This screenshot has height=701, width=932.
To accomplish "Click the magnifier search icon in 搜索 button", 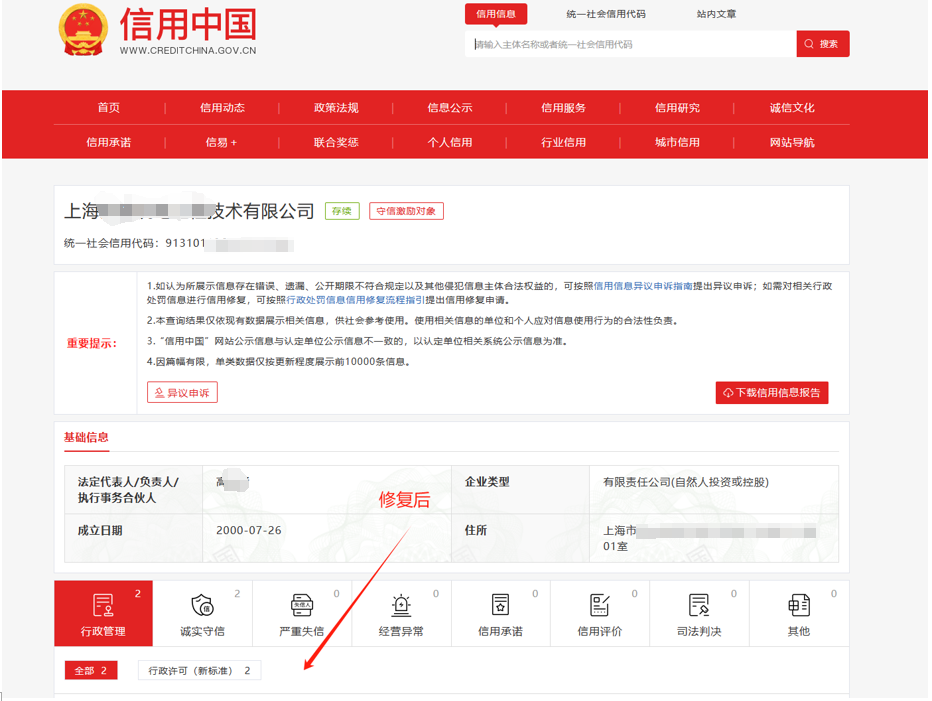I will click(808, 44).
